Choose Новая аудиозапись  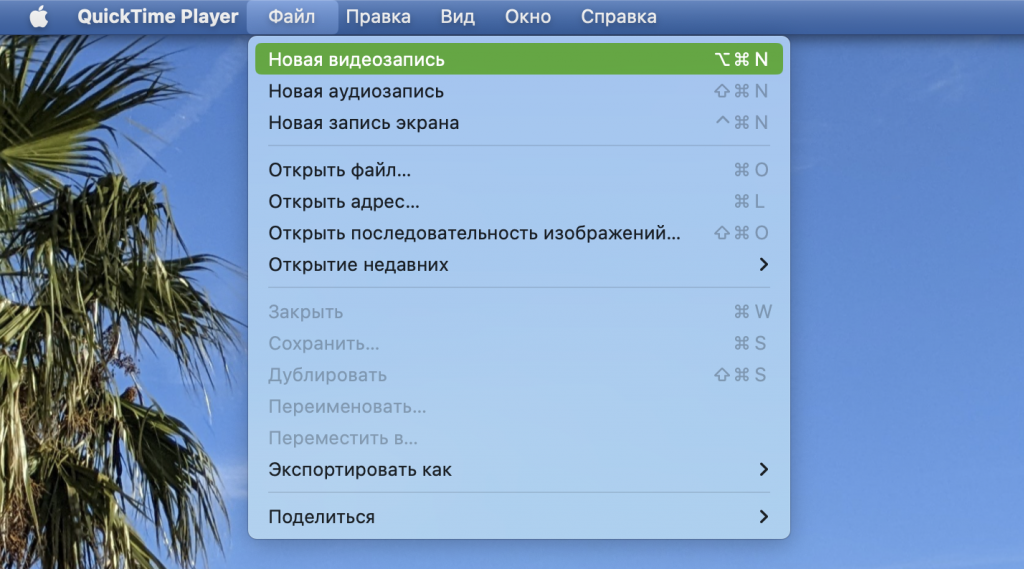point(519,91)
